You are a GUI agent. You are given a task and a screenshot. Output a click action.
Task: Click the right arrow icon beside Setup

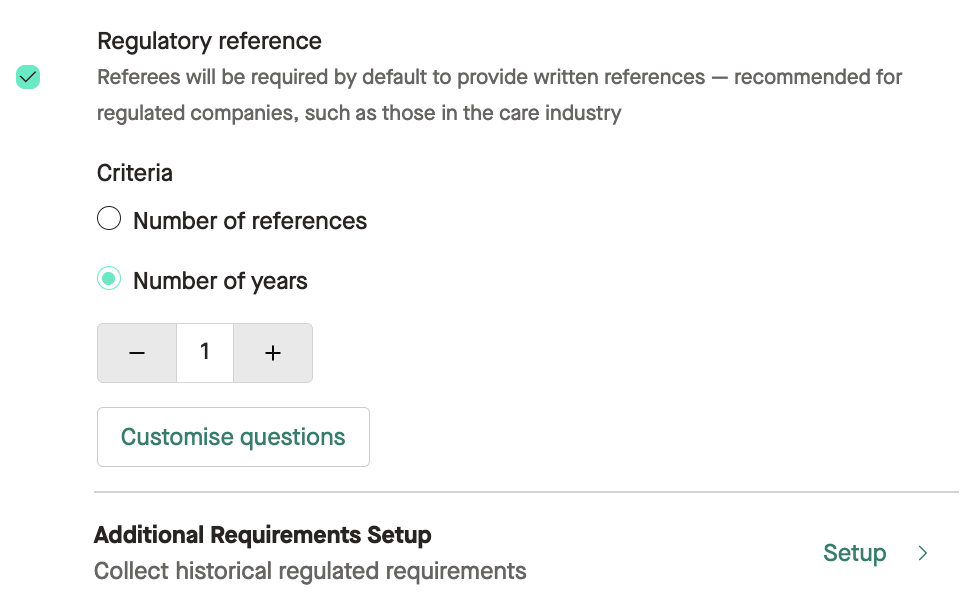(x=923, y=553)
